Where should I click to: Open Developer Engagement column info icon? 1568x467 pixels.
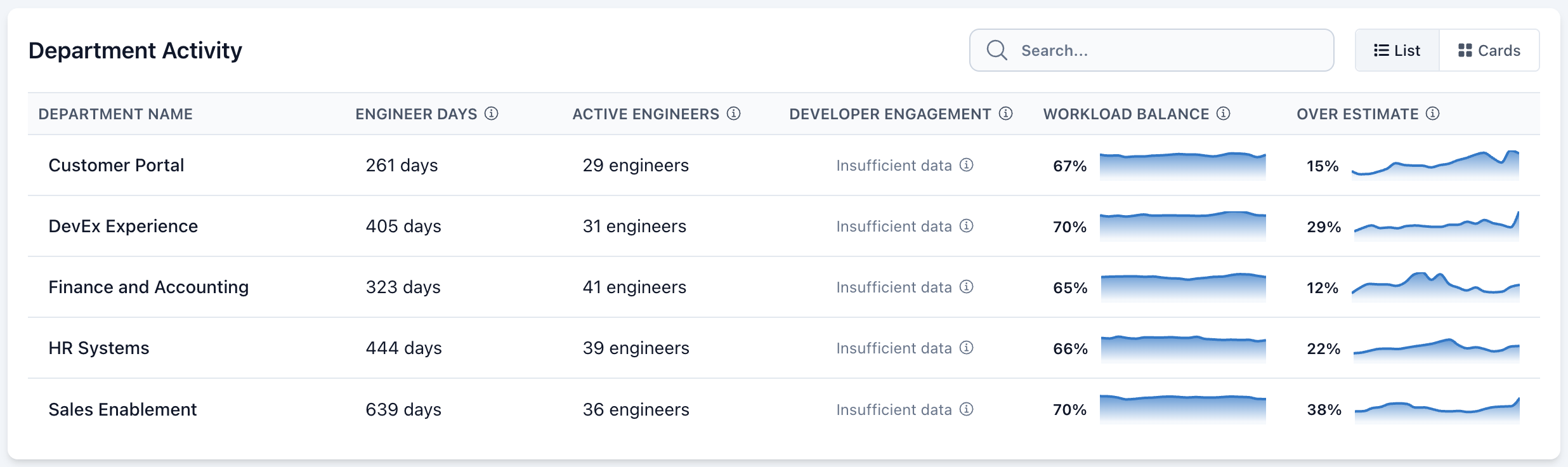(x=1006, y=114)
